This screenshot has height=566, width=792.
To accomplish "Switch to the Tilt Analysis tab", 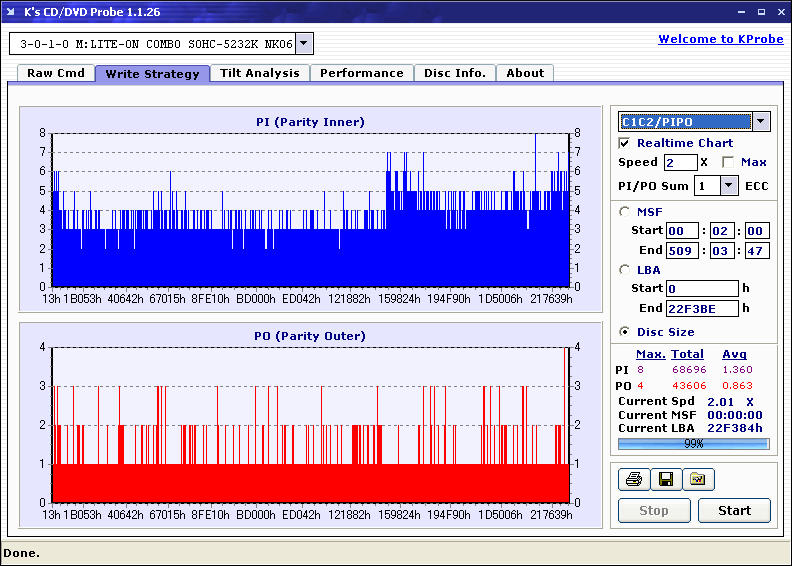I will 259,73.
